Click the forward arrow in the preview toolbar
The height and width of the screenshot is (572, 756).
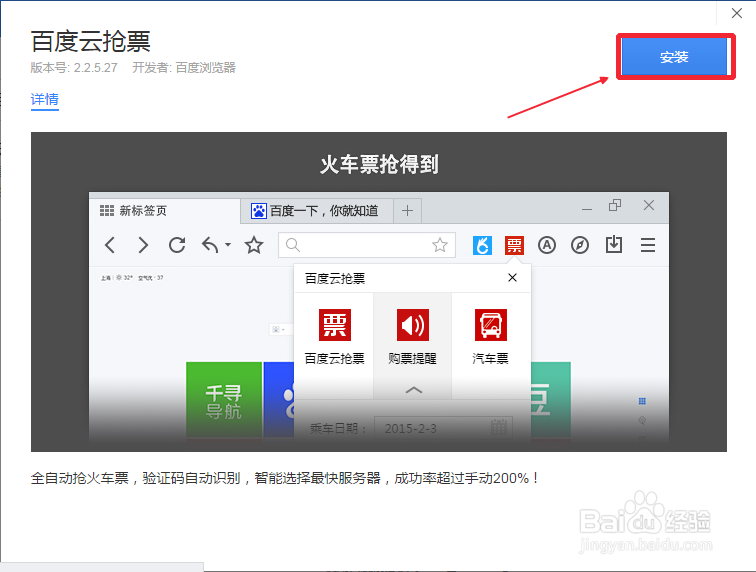pyautogui.click(x=143, y=245)
